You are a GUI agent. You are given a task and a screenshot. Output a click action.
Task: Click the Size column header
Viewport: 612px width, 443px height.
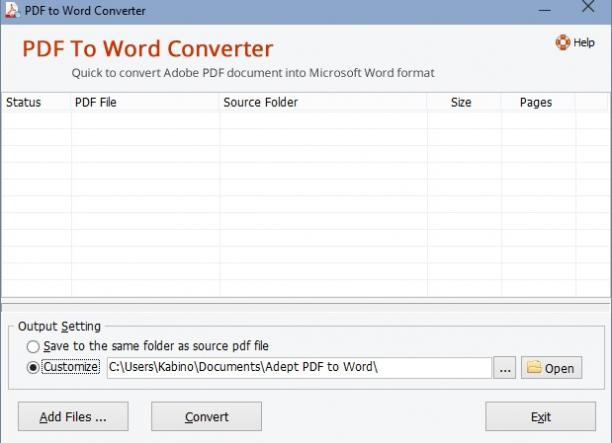pos(464,103)
